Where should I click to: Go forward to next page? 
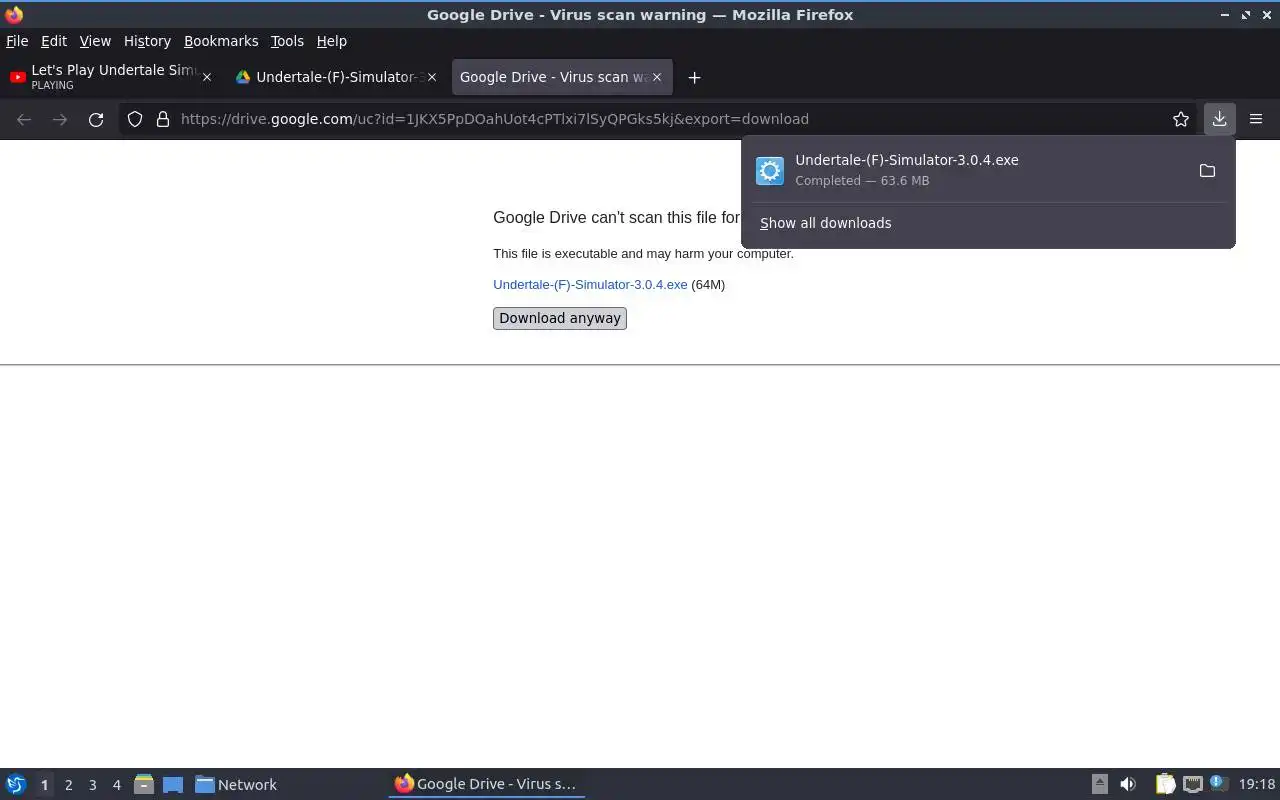pyautogui.click(x=60, y=119)
